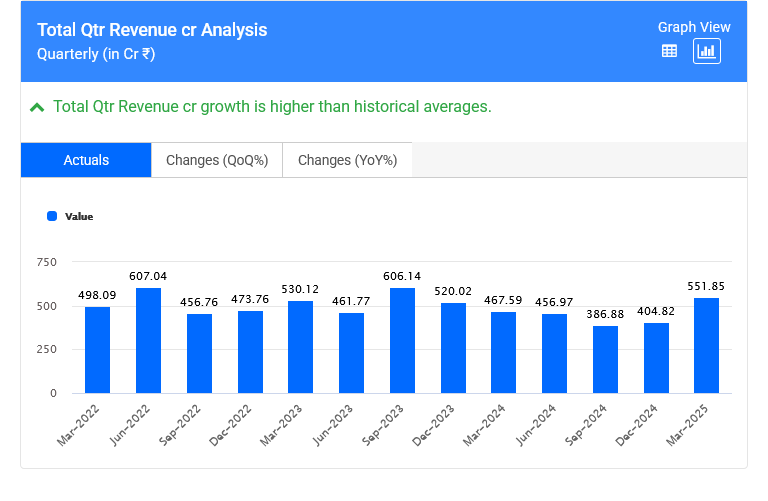768x501 pixels.
Task: Click the Total Qtr Revenue cr Analysis title
Action: (x=152, y=30)
